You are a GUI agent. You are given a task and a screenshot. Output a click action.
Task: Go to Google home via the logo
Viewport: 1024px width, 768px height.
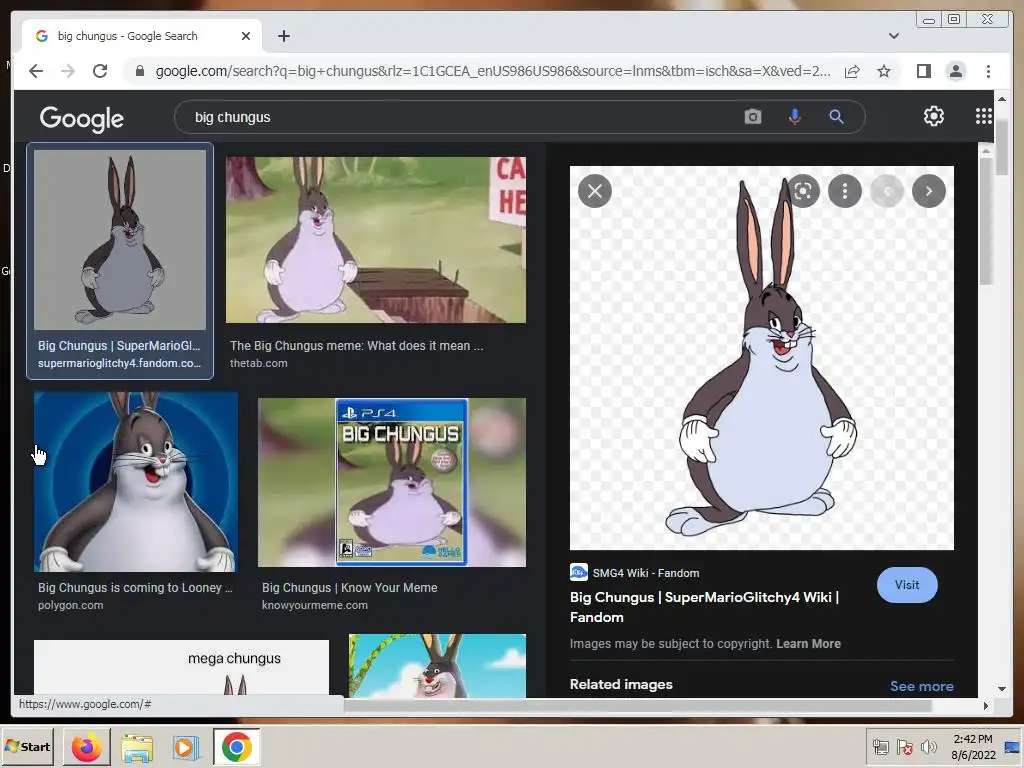[82, 119]
